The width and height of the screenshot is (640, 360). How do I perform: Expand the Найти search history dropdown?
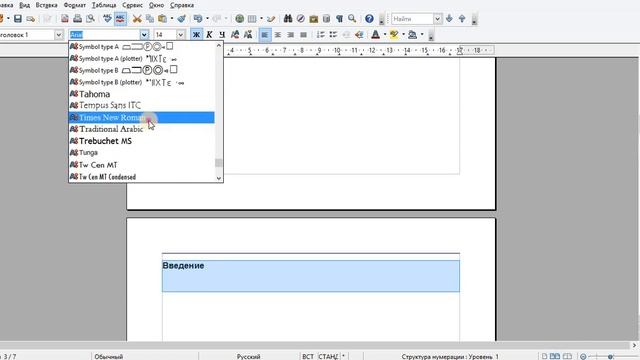438,19
